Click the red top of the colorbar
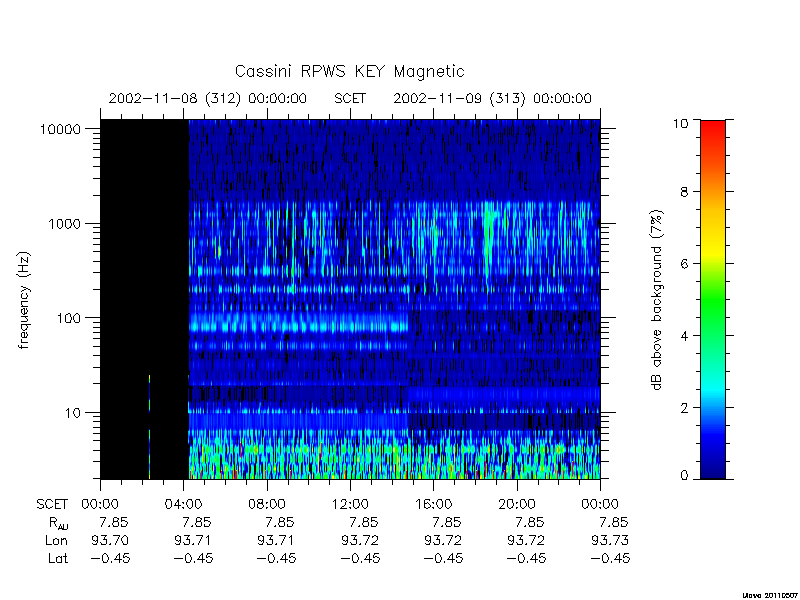800x600 pixels. tap(713, 129)
